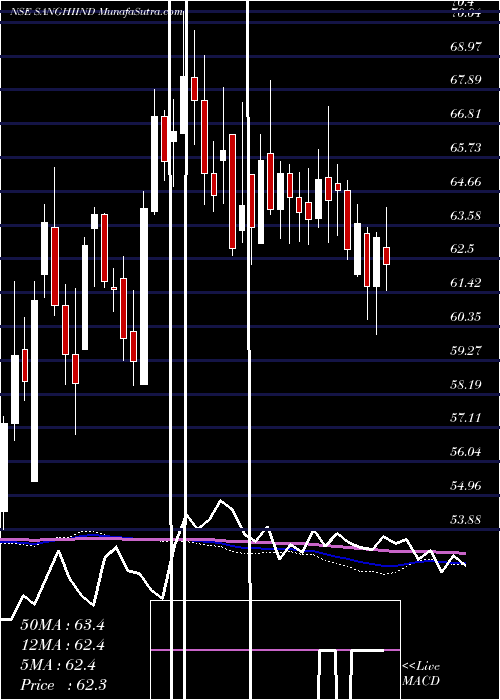Click the 5MA : 62.4 readout
The image size is (500, 700).
point(58,665)
